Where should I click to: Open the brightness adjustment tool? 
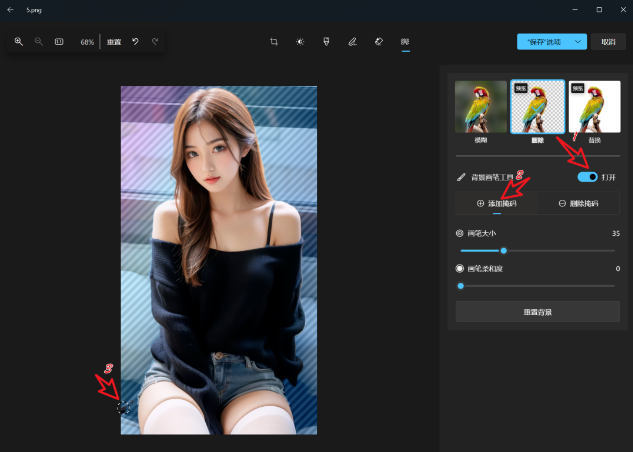click(300, 42)
